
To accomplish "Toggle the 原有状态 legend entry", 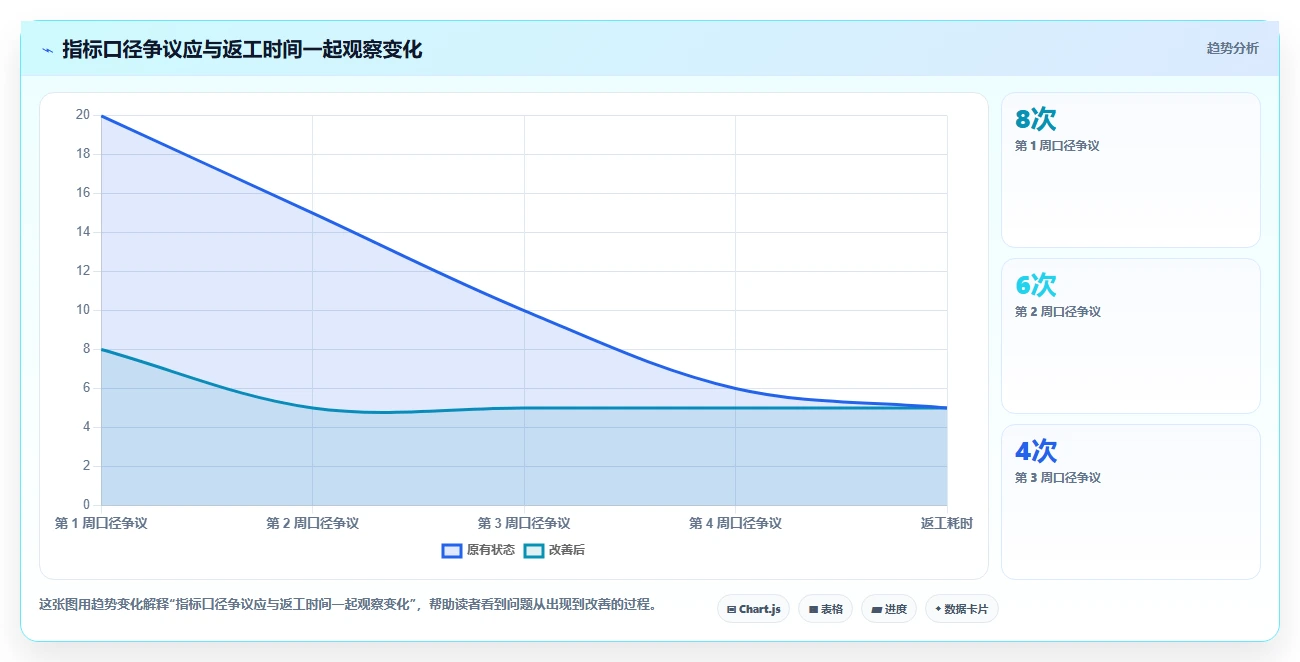I will pos(478,550).
